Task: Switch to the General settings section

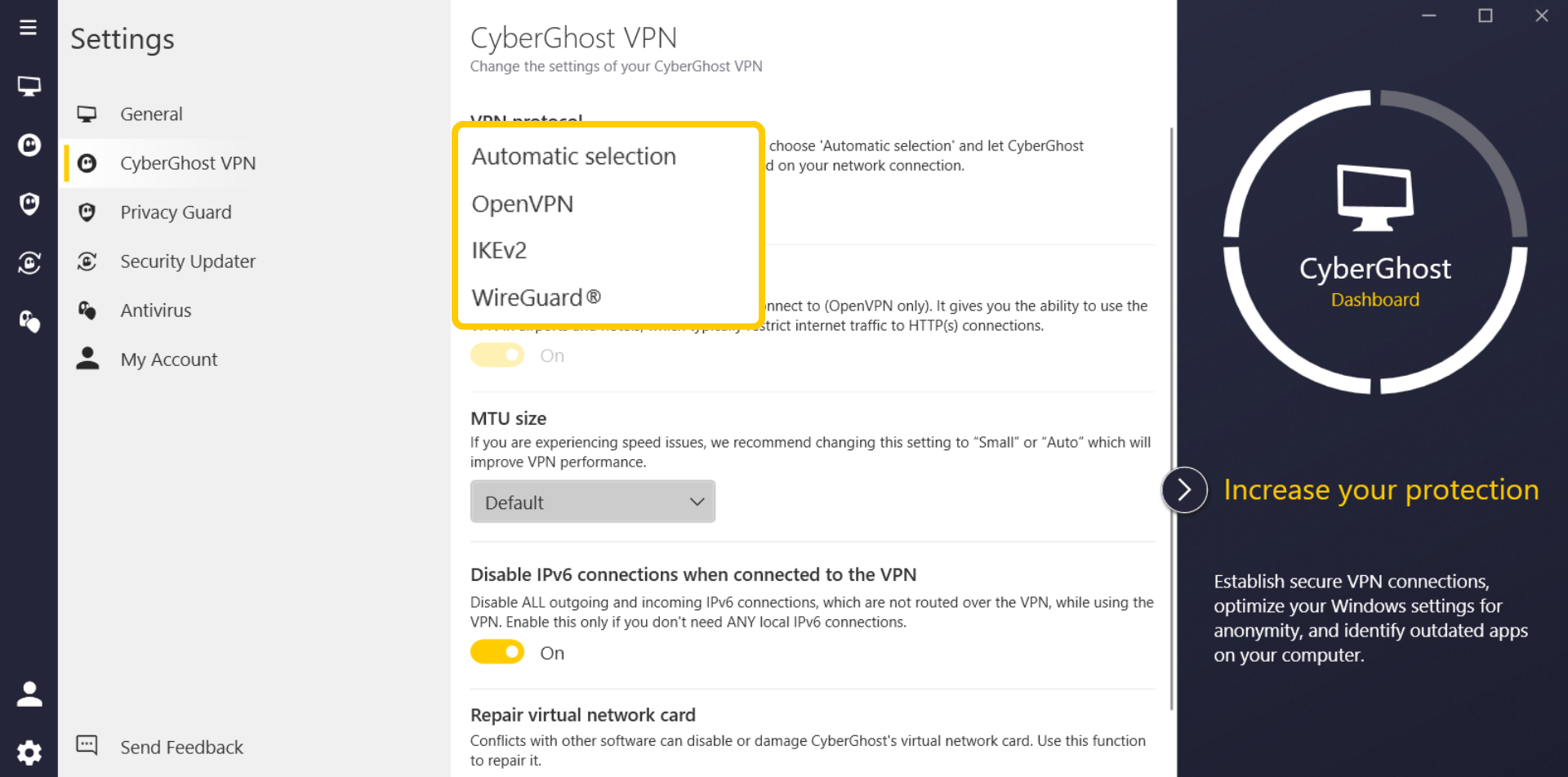Action: (151, 114)
